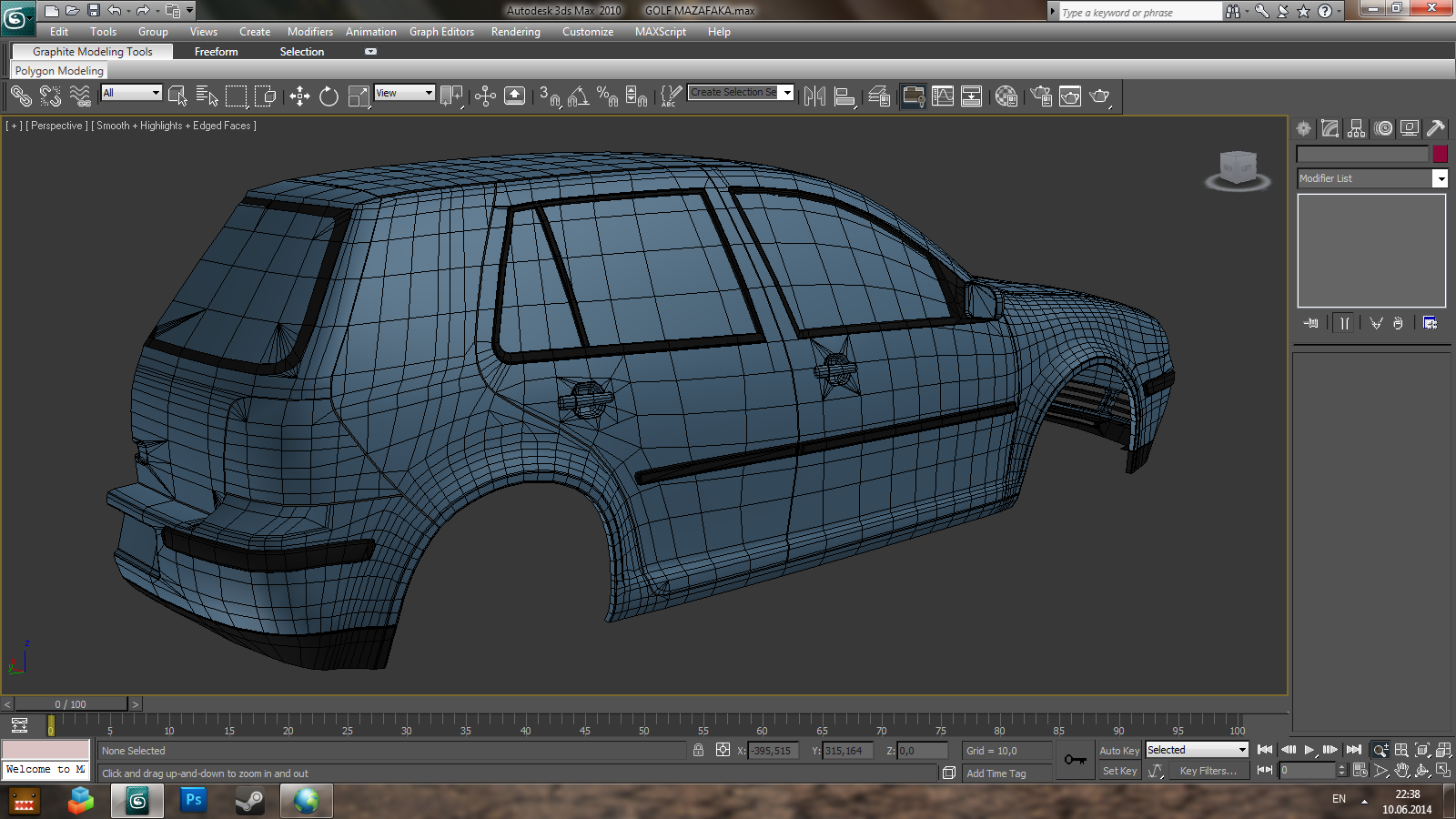Toggle the selection lock padlock

pyautogui.click(x=698, y=750)
